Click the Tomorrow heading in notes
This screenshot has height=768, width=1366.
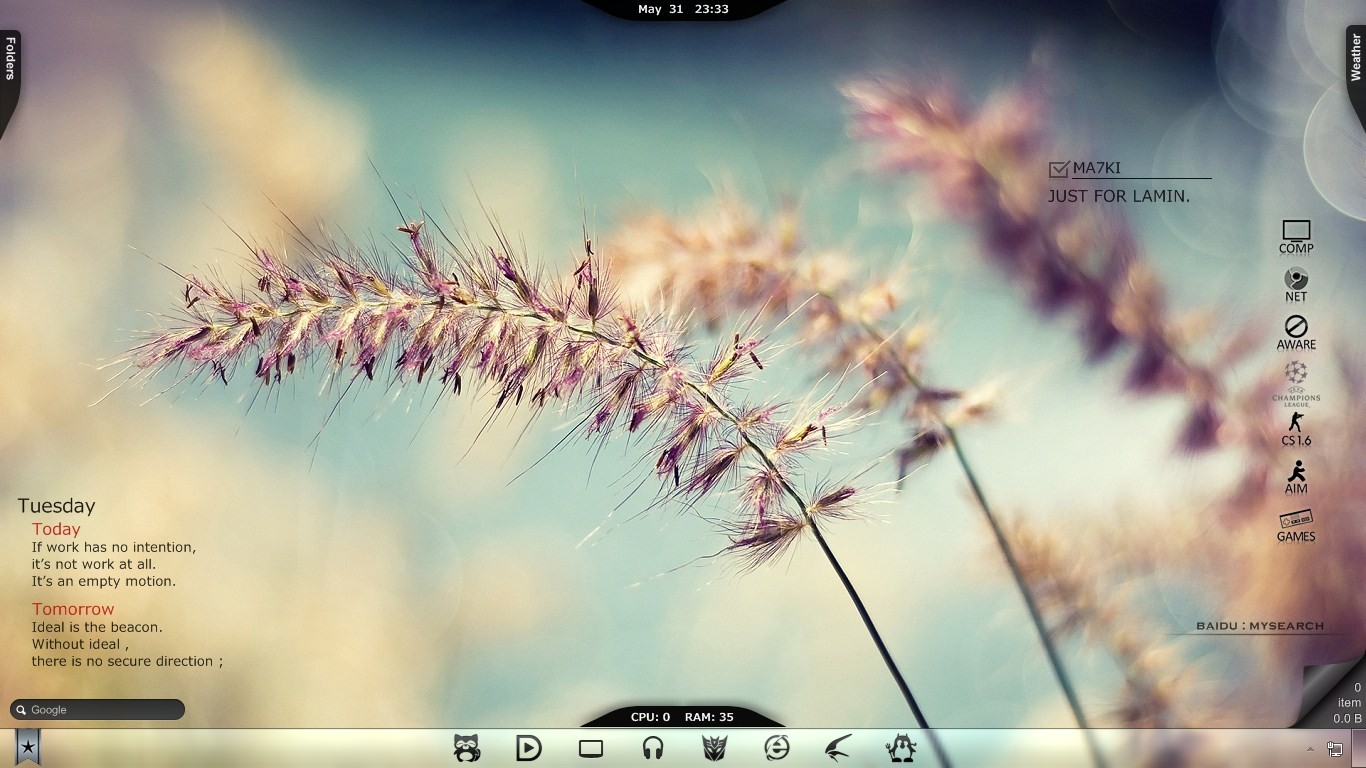[x=73, y=609]
